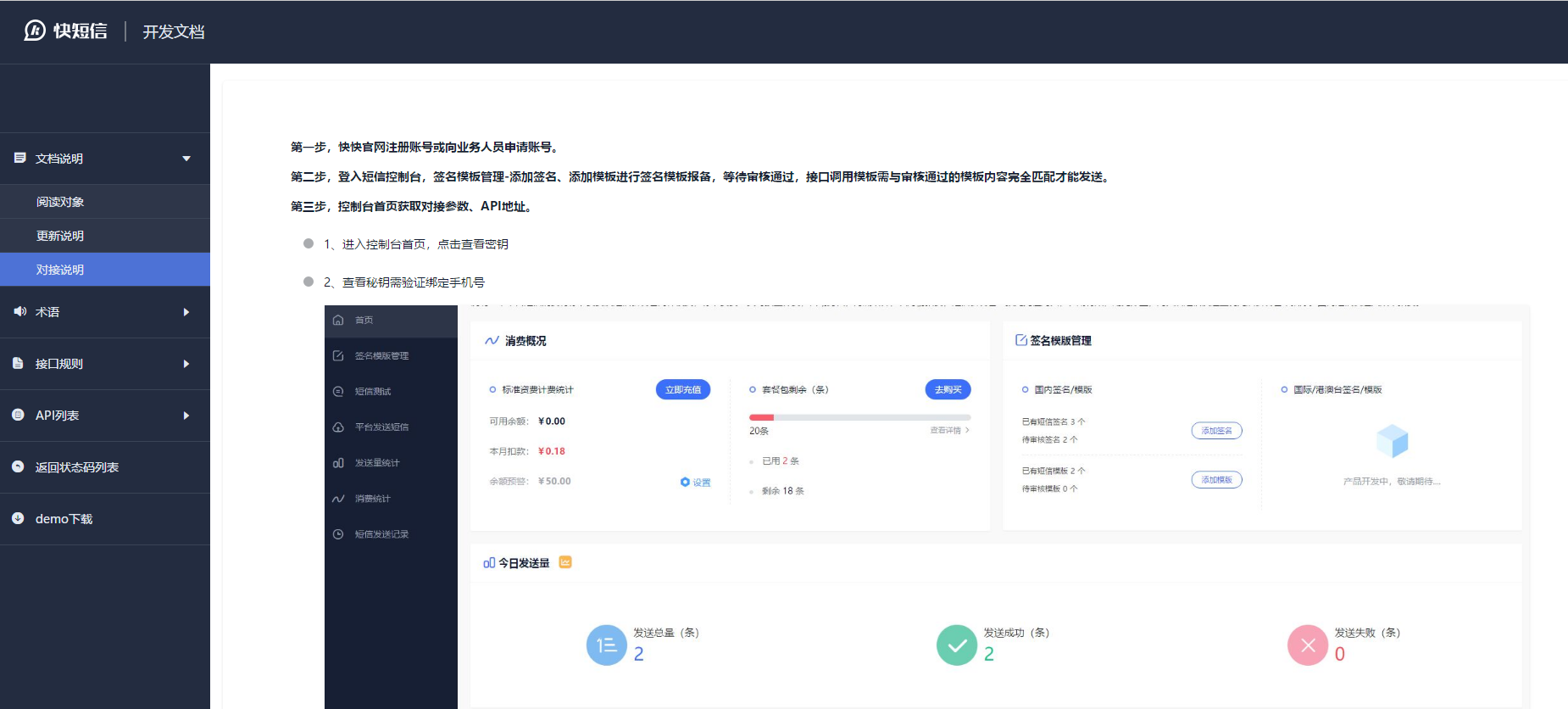This screenshot has width=1568, height=709.
Task: Click the API列表 sidebar icon
Action: [x=19, y=416]
